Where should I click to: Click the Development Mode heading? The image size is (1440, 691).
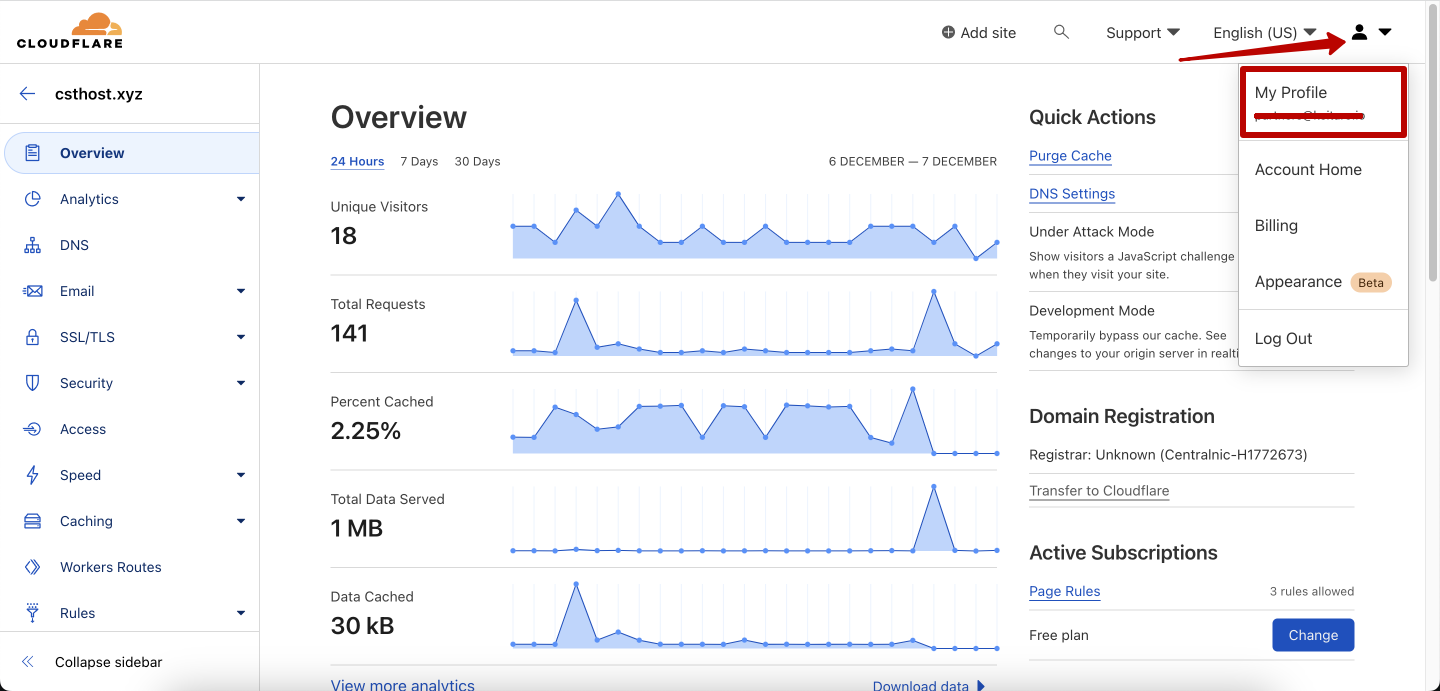pyautogui.click(x=1092, y=311)
